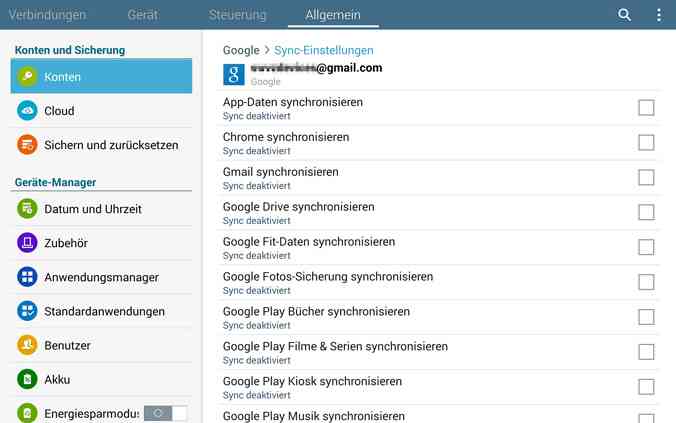Enable Google Play Kiosk synchronisieren checkbox
This screenshot has width=676, height=423.
[646, 387]
